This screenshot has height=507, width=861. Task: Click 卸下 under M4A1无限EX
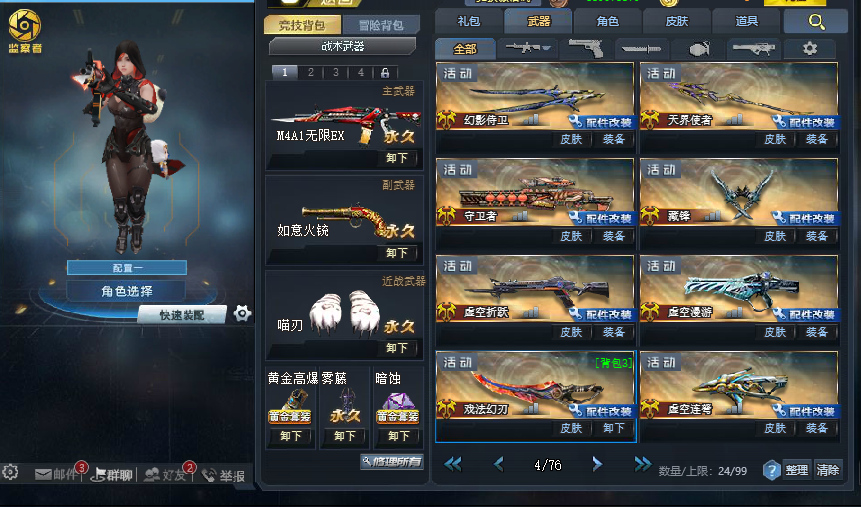(x=396, y=158)
